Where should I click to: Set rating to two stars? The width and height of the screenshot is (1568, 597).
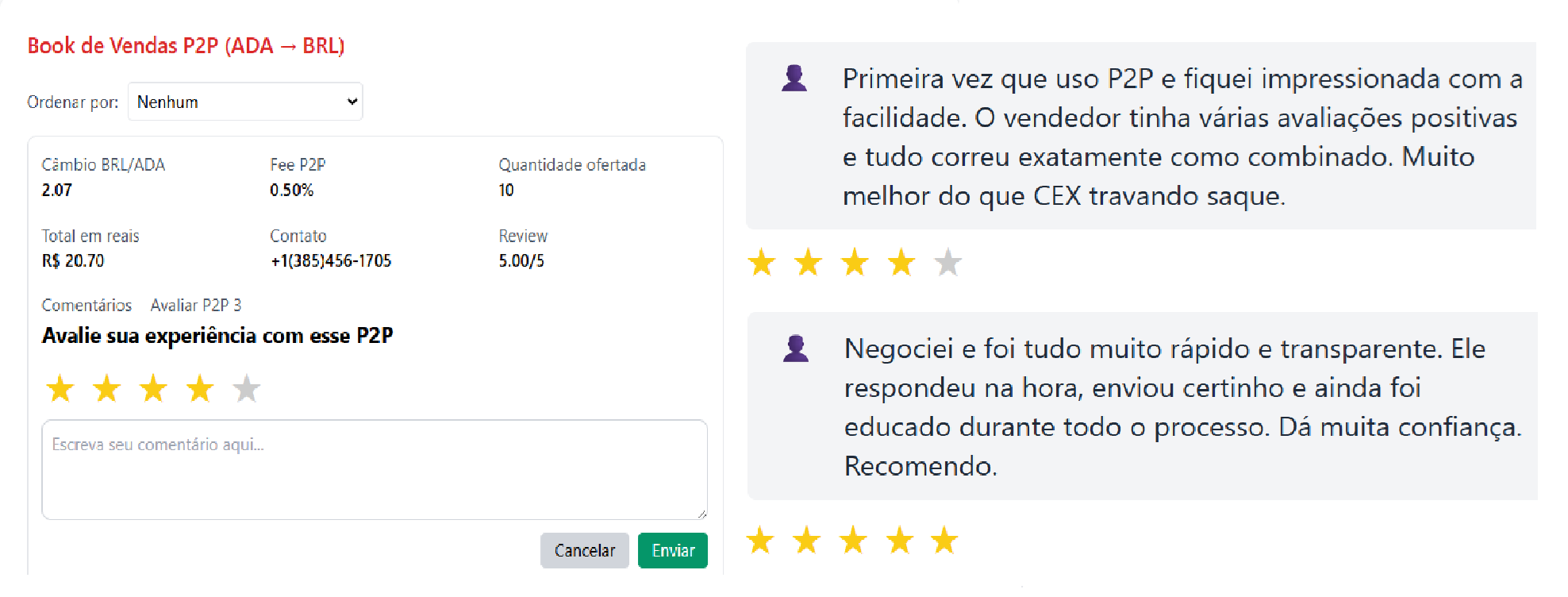(107, 388)
